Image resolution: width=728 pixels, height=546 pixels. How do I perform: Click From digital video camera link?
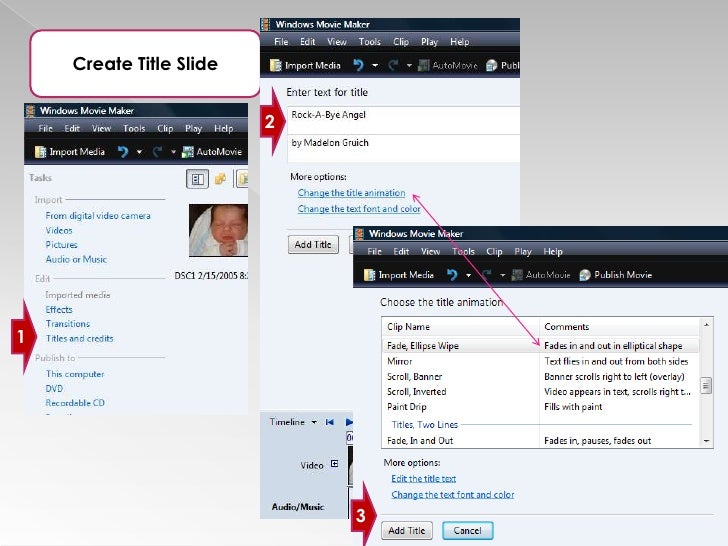tap(98, 216)
